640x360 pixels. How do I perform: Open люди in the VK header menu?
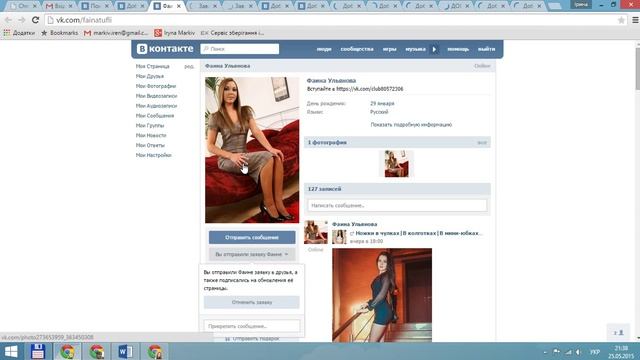click(324, 49)
